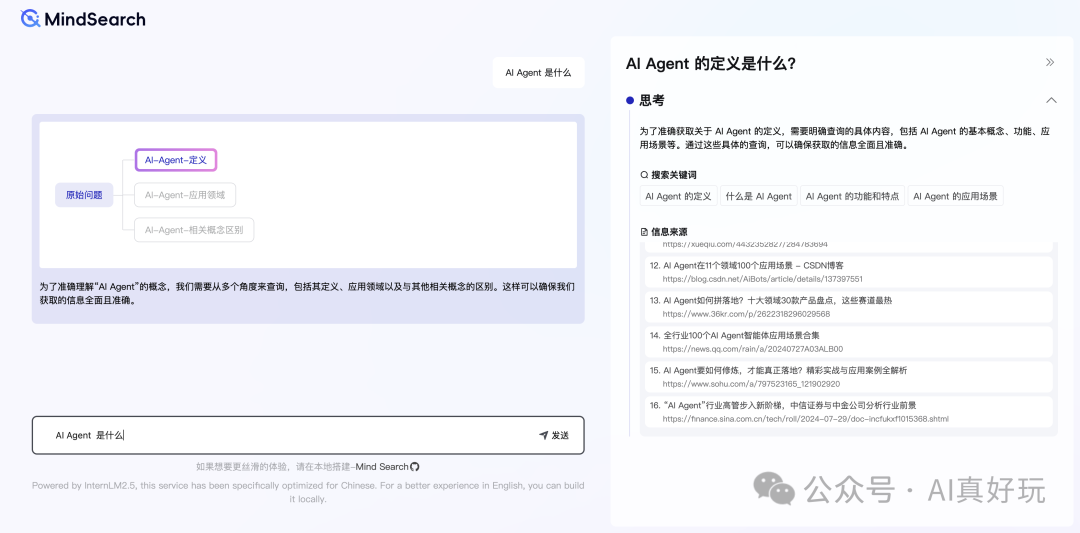Click the Powered by InternLM2.5 footer text
The width and height of the screenshot is (1080, 533).
click(308, 492)
